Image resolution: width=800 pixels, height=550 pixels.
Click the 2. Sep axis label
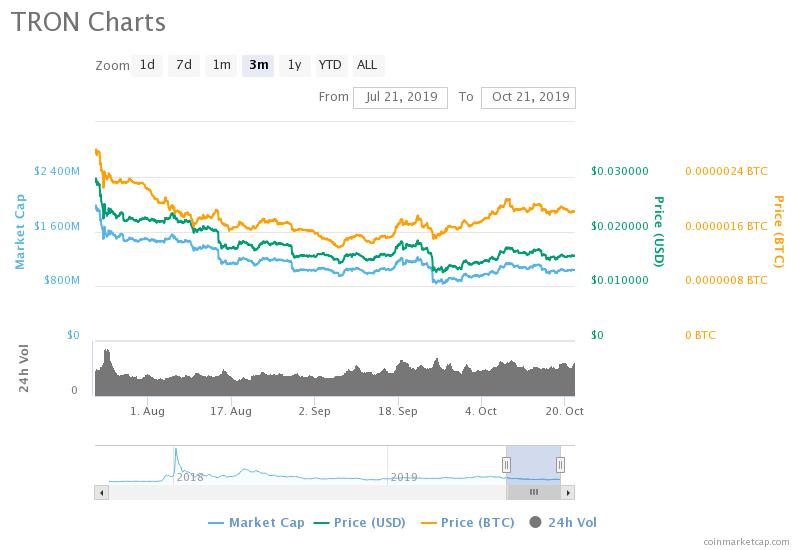pos(314,411)
